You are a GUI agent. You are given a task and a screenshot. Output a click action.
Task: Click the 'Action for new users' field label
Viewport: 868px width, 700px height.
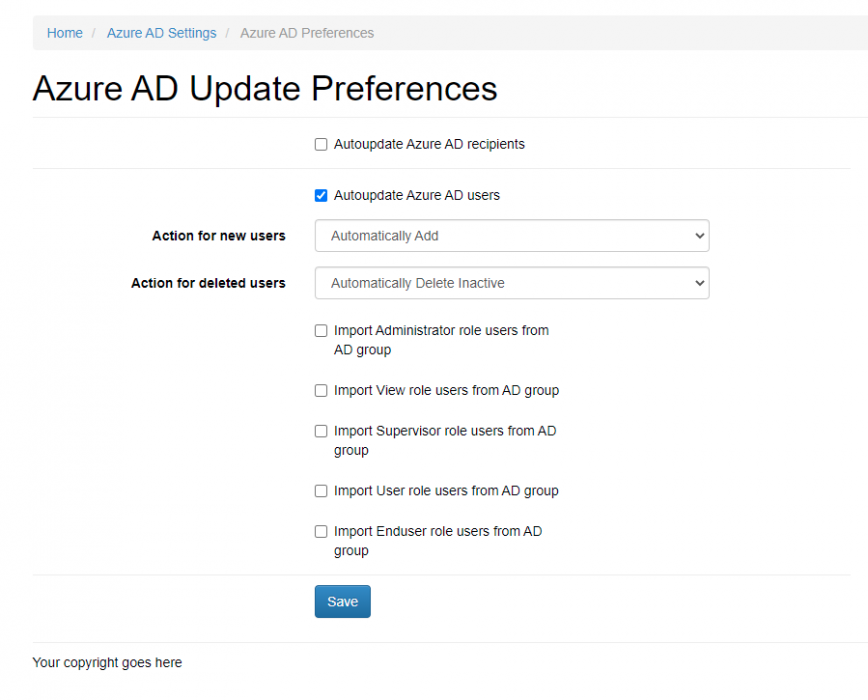218,236
